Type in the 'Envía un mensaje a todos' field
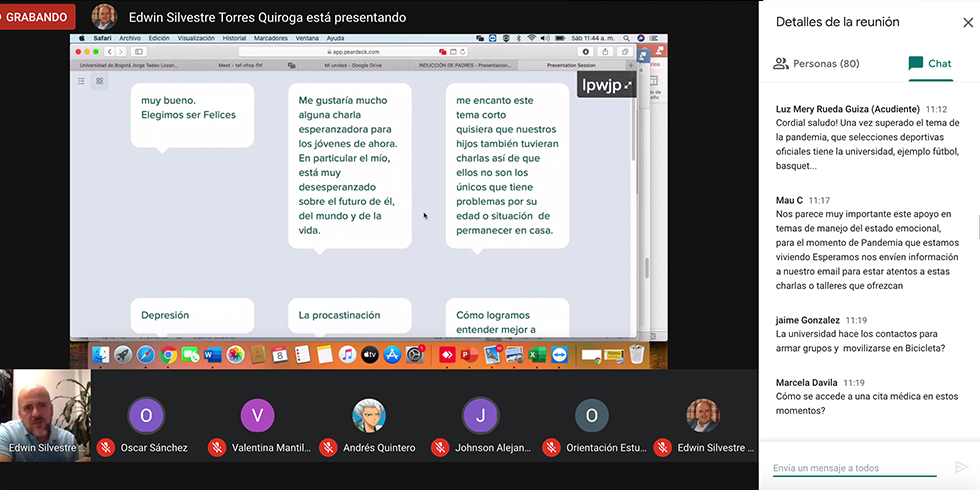 click(855, 467)
